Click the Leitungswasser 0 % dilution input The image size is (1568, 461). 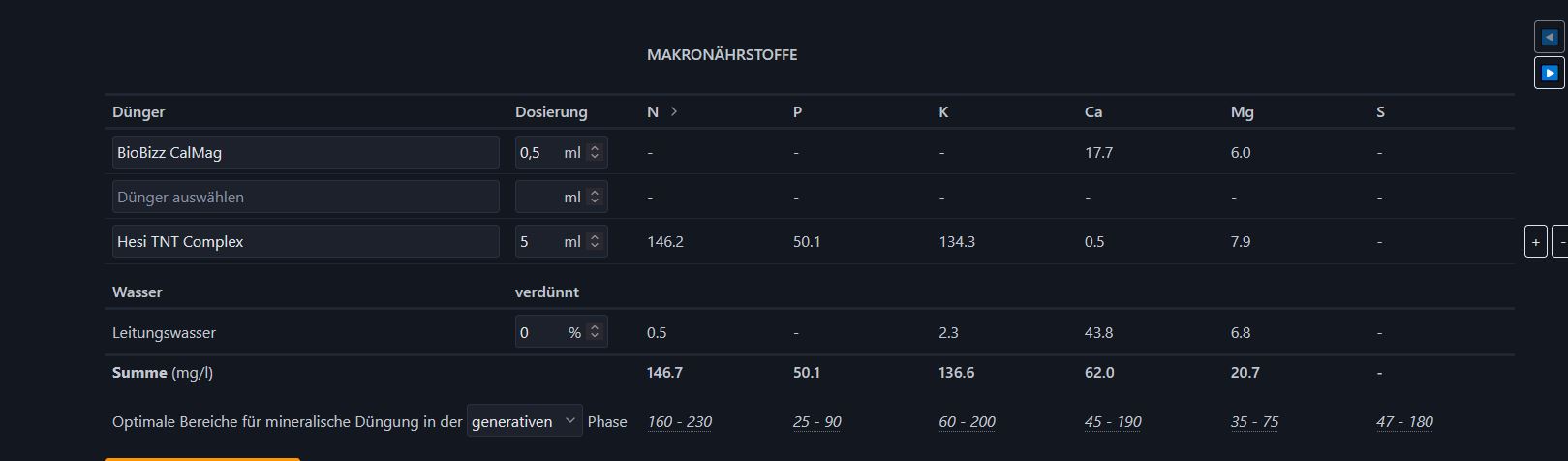(x=538, y=332)
